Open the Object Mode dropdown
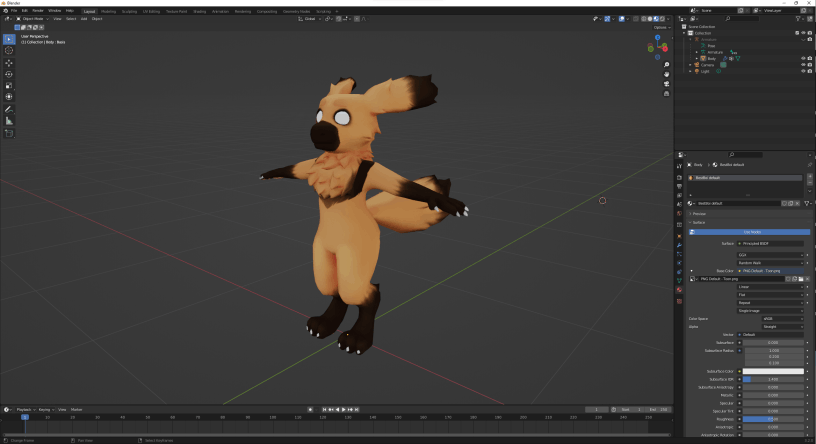The width and height of the screenshot is (816, 444). coord(33,18)
